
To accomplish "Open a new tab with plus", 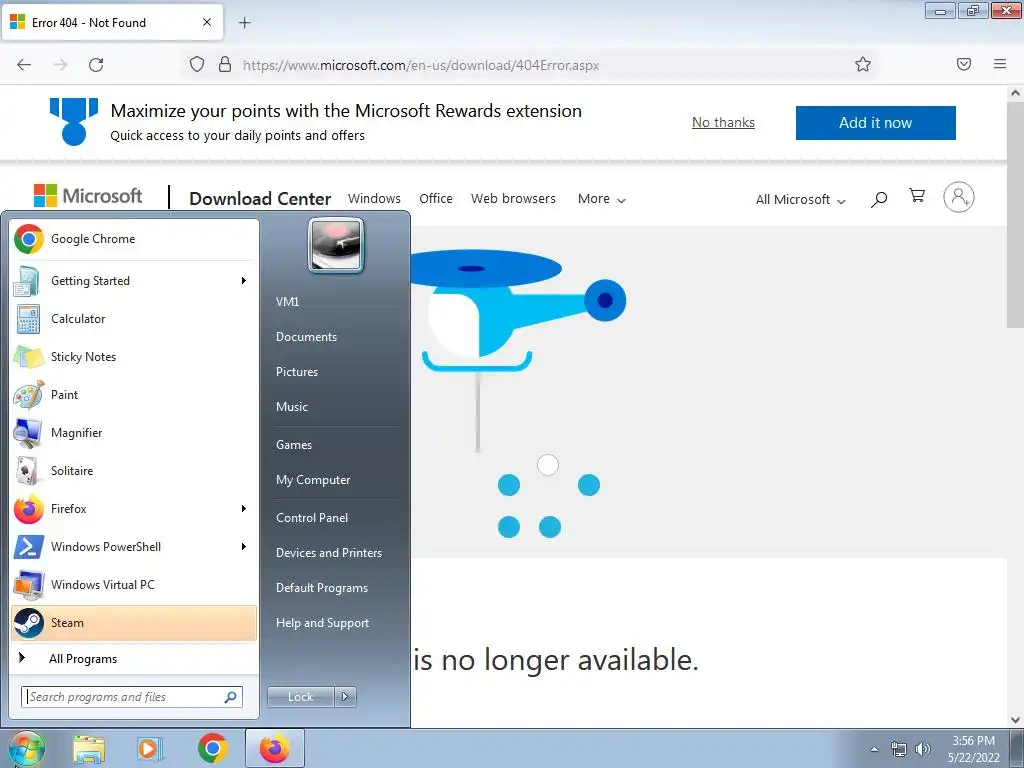I will 244,23.
